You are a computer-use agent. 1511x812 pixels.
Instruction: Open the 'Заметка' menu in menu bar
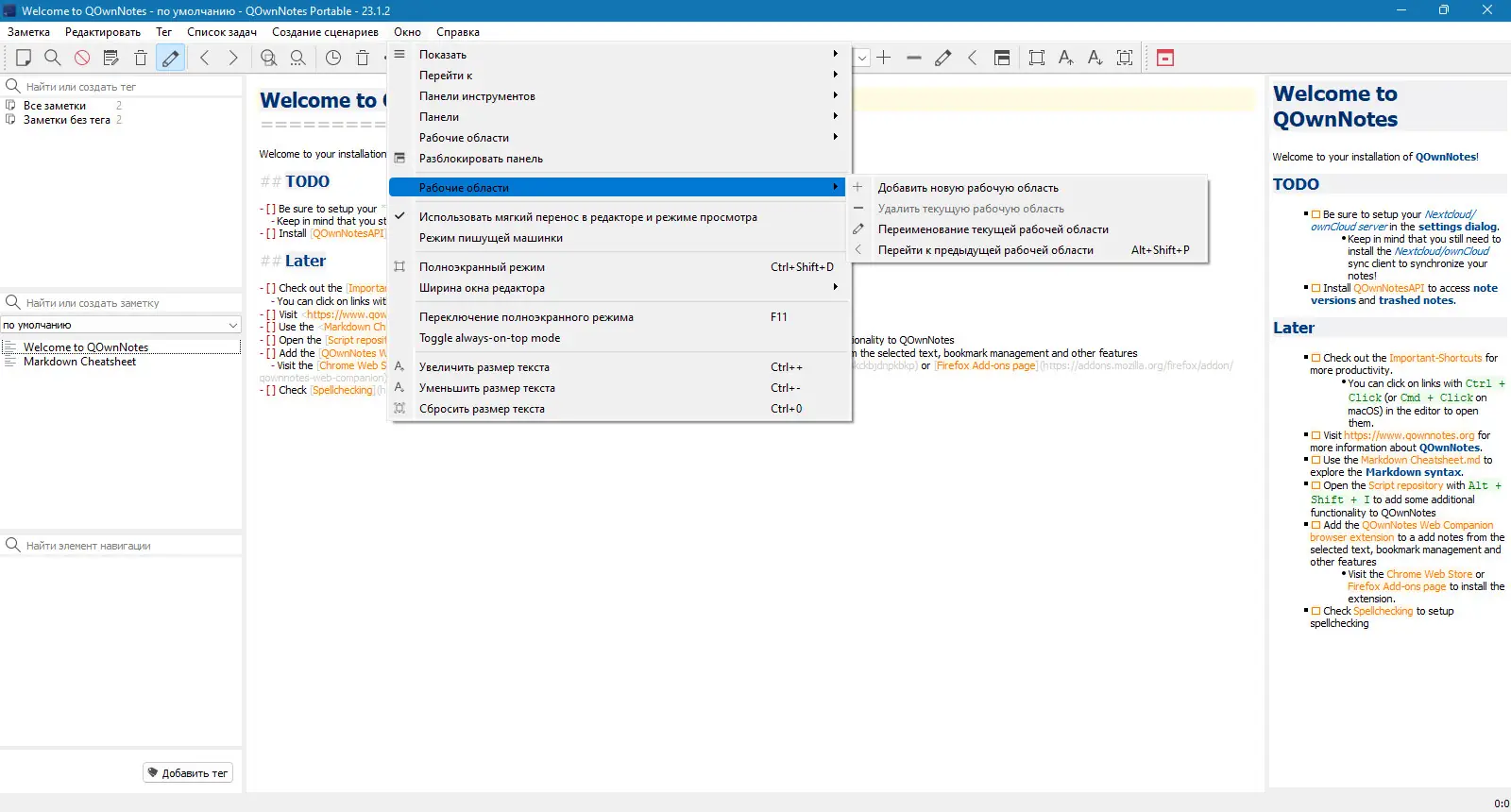(28, 32)
